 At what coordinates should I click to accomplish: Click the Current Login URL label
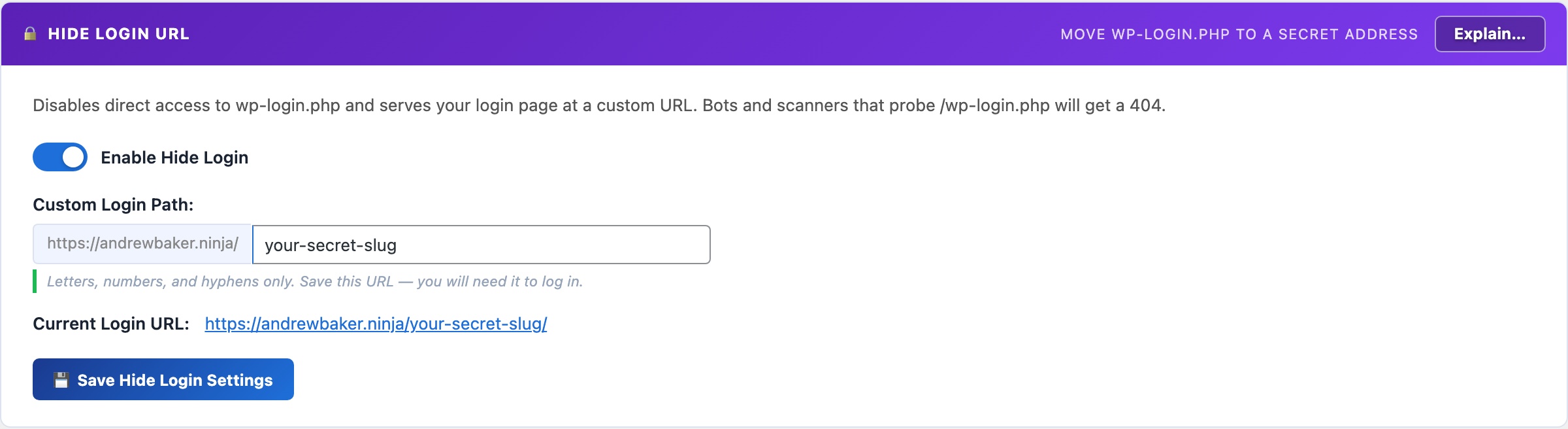click(111, 323)
